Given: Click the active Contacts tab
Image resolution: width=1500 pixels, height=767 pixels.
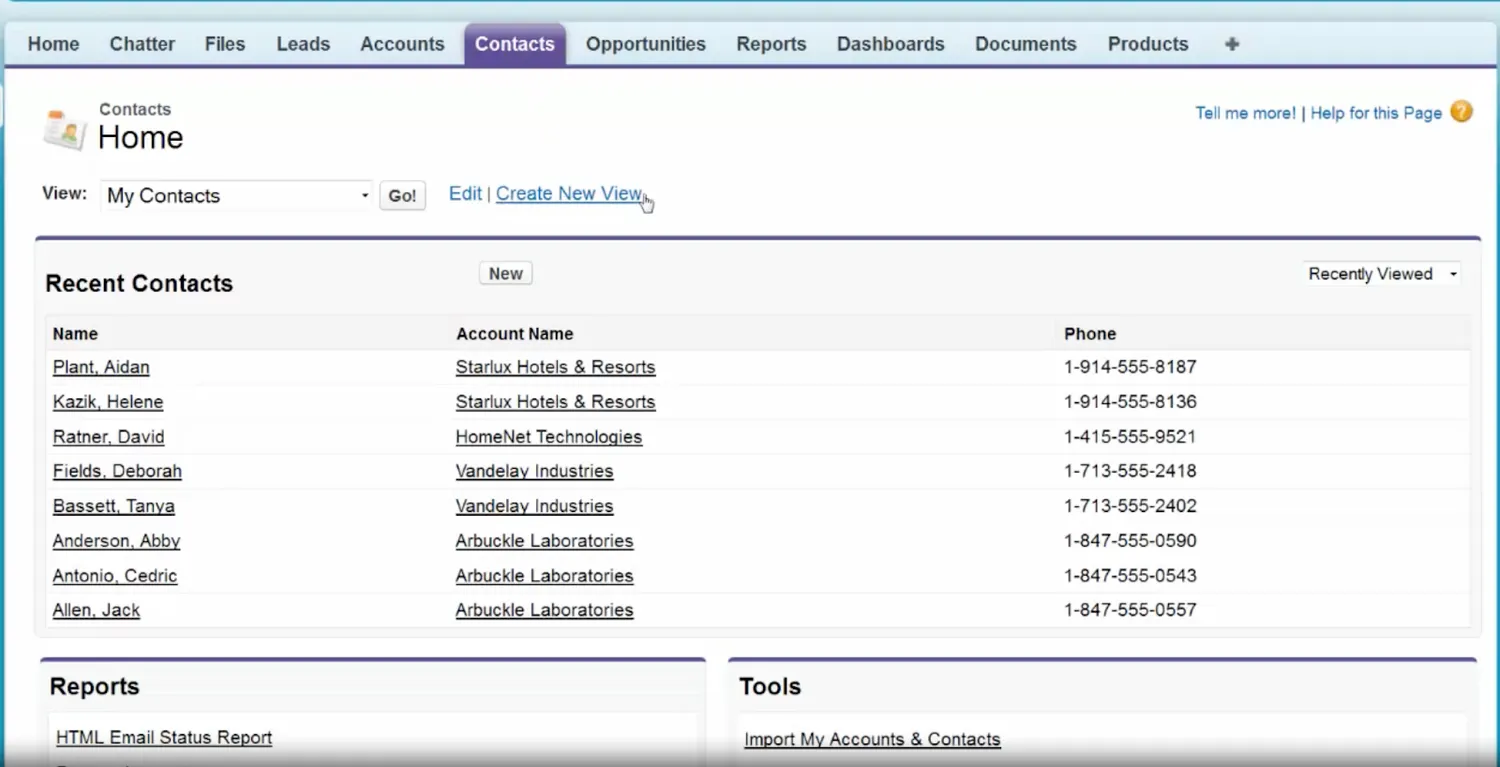Looking at the screenshot, I should (x=515, y=44).
